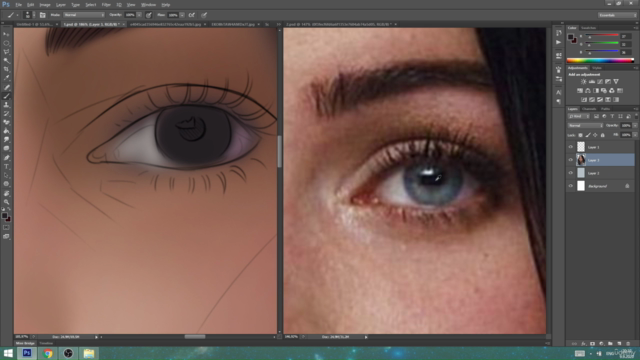The height and width of the screenshot is (360, 640).
Task: Hide the Background layer
Action: point(571,186)
